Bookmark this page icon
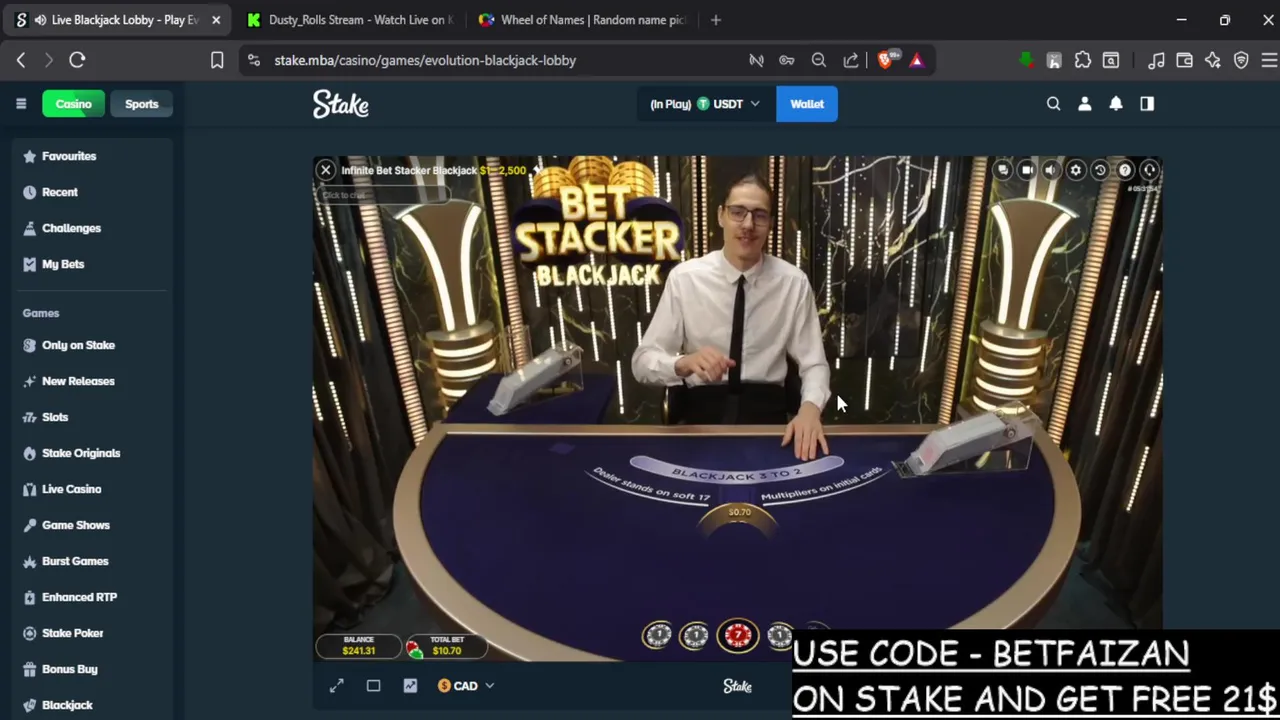The height and width of the screenshot is (720, 1280). click(x=217, y=60)
